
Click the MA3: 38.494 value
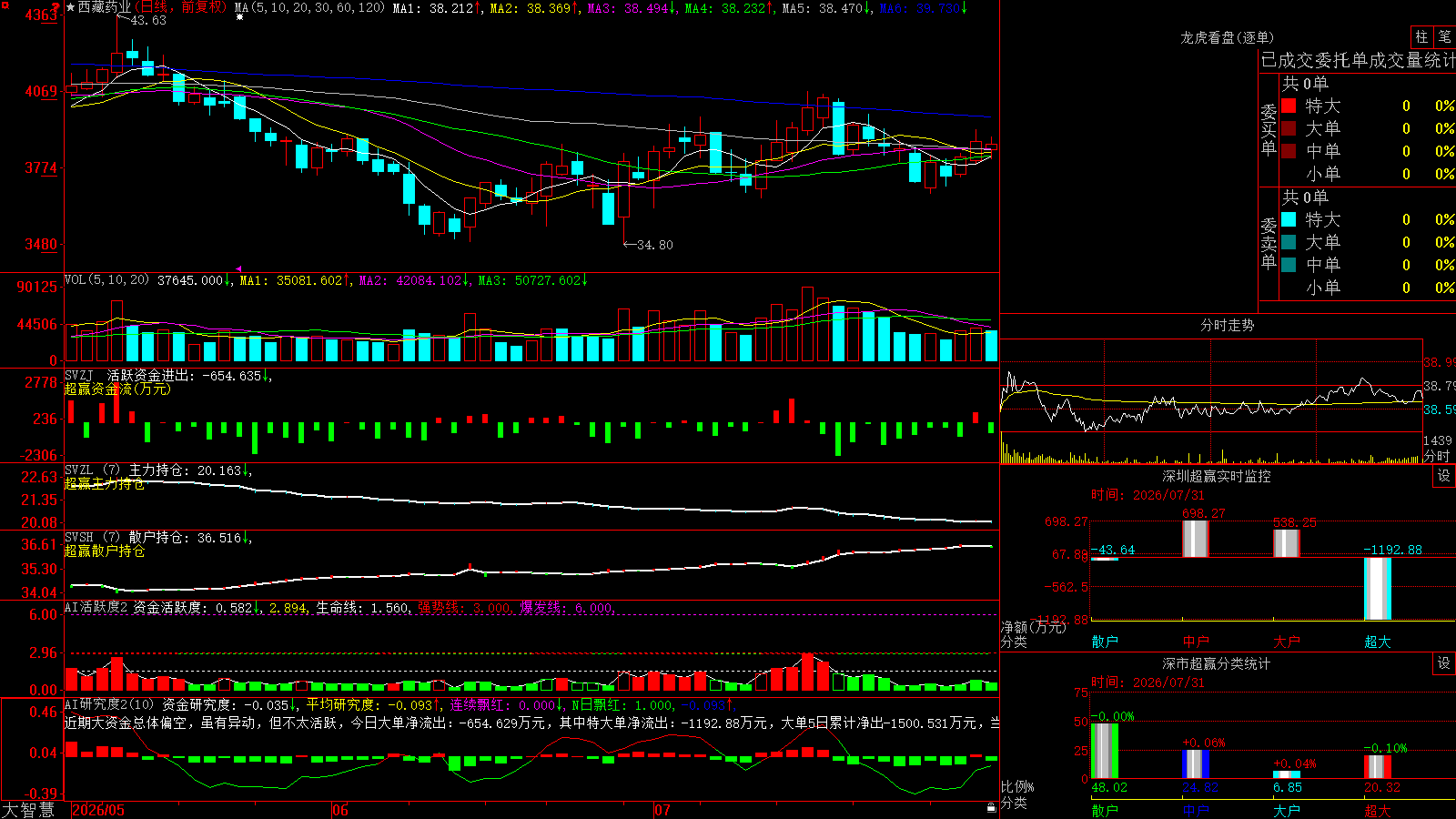tap(632, 8)
